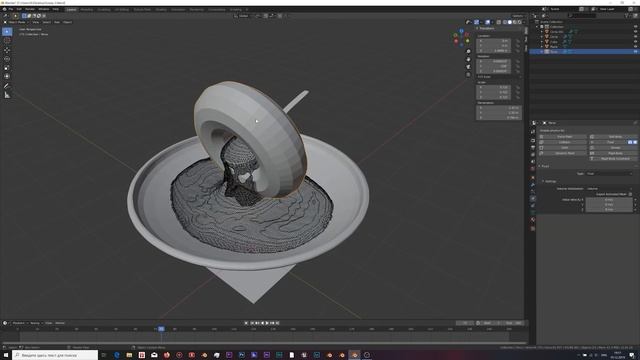Toggle X-ray mode in viewport header
This screenshot has width=640, height=360.
pyautogui.click(x=499, y=22)
